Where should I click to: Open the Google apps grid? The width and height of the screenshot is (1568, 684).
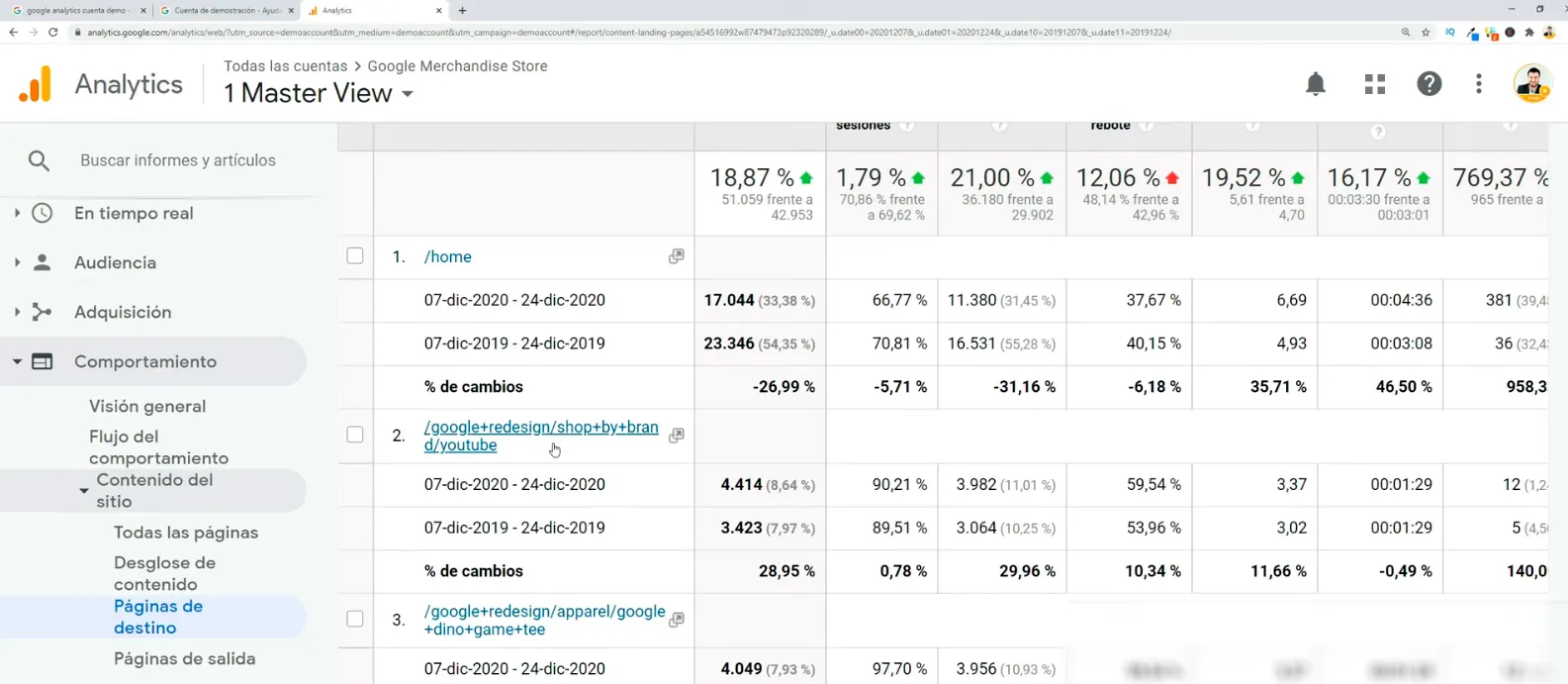1375,84
